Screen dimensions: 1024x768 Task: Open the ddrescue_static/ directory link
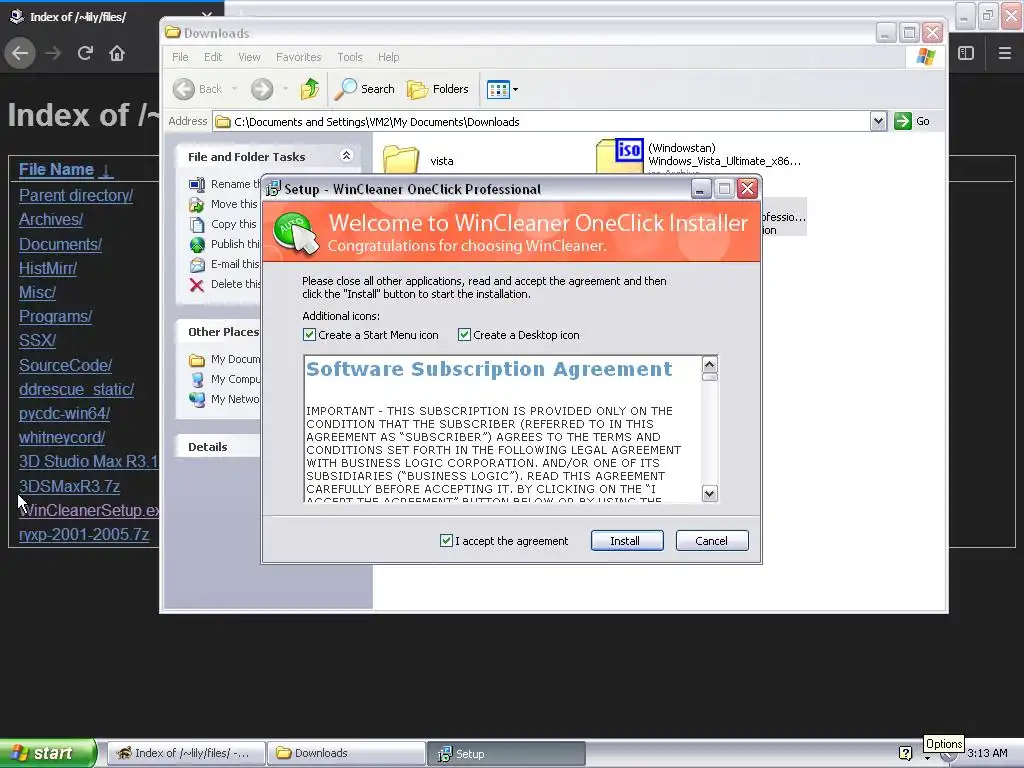click(x=76, y=389)
